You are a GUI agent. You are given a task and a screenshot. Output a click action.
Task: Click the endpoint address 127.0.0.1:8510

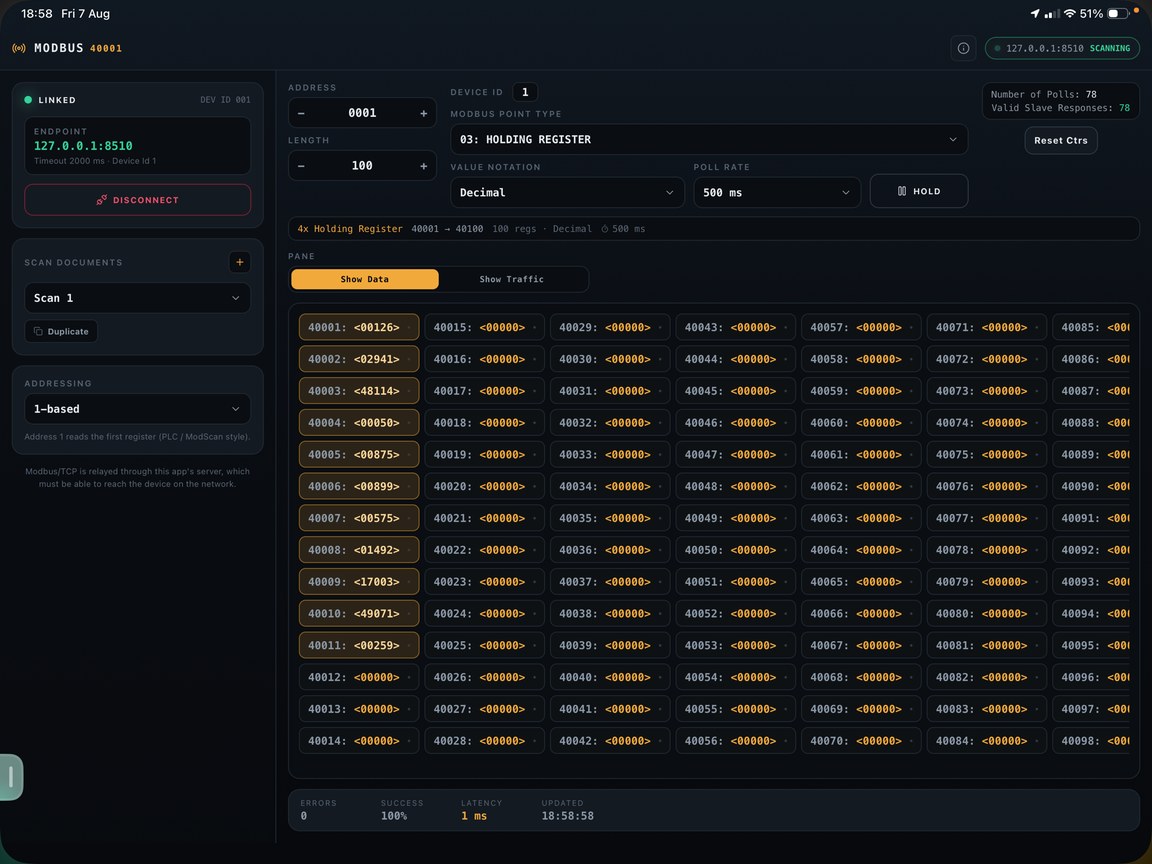coord(83,146)
